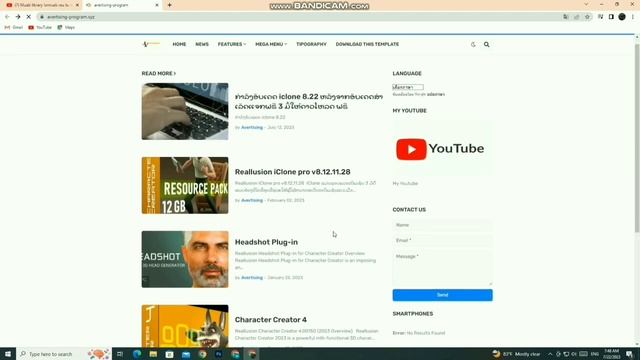The height and width of the screenshot is (360, 640).
Task: Open the Character Creator 4 thumbnail
Action: 185,326
